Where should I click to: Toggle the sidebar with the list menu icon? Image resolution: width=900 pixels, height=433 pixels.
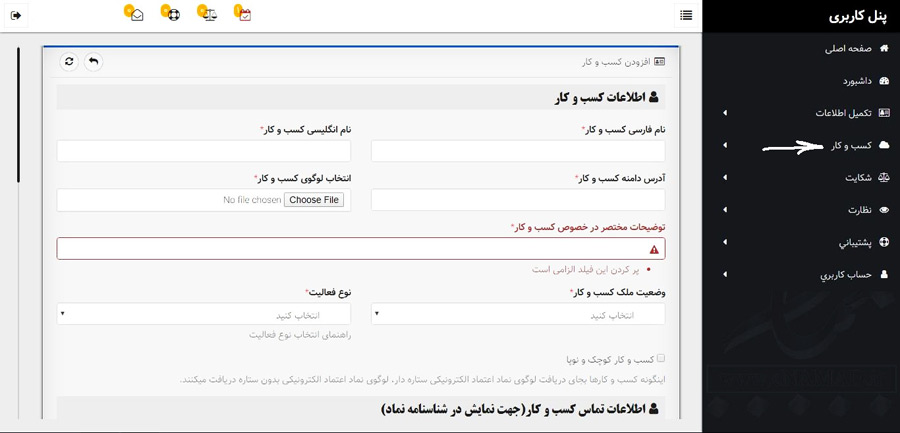(x=686, y=14)
